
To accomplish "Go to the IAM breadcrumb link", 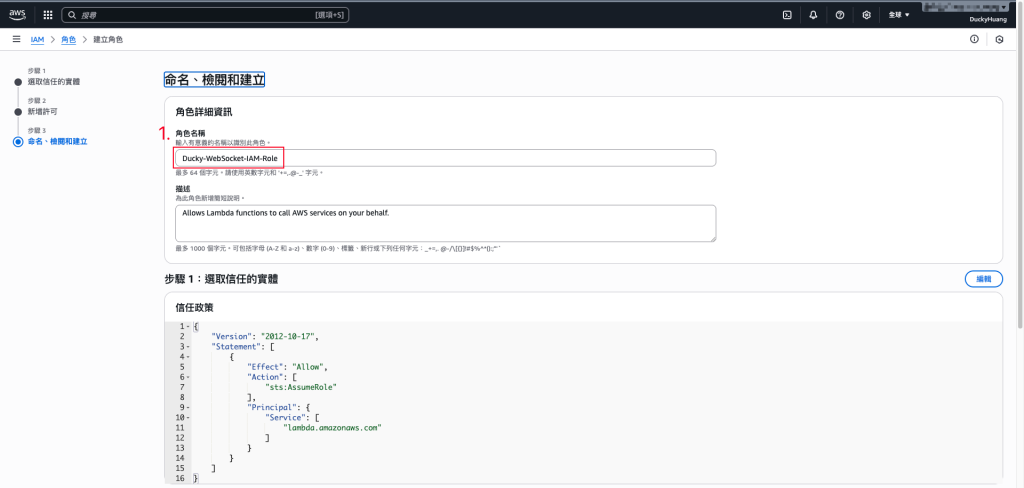I will [37, 40].
